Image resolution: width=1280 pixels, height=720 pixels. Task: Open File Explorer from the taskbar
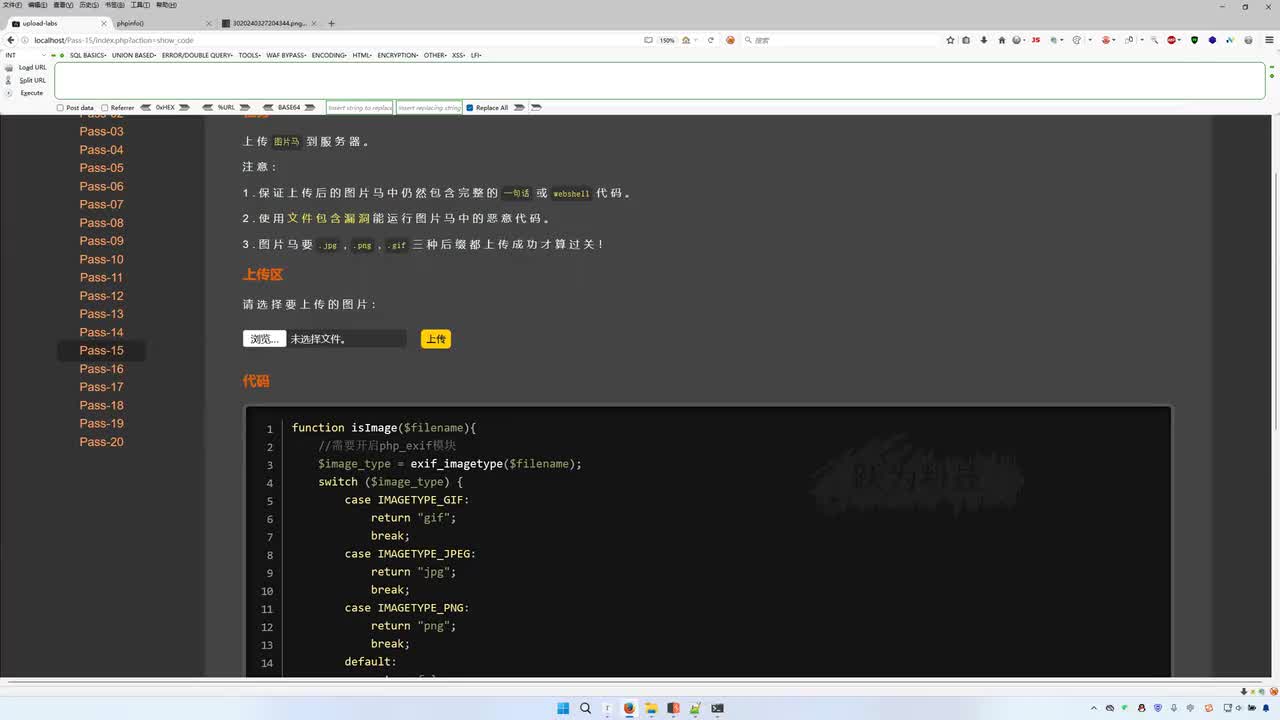point(651,708)
